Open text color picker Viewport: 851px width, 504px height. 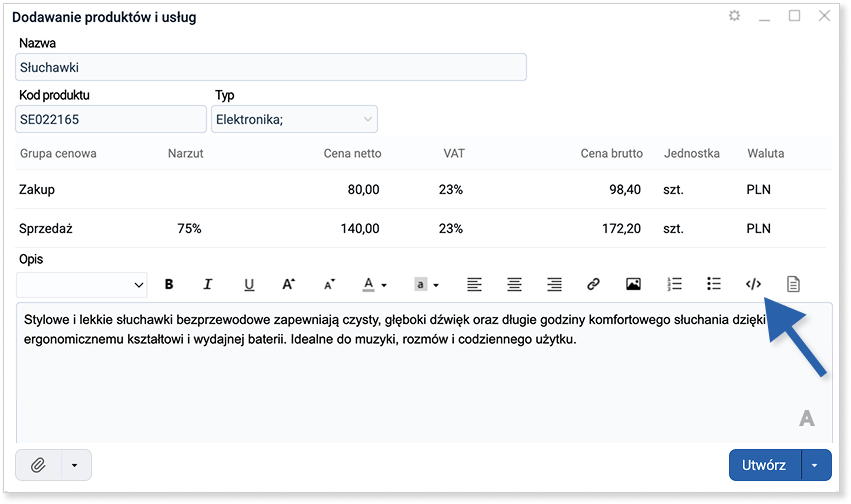click(374, 285)
